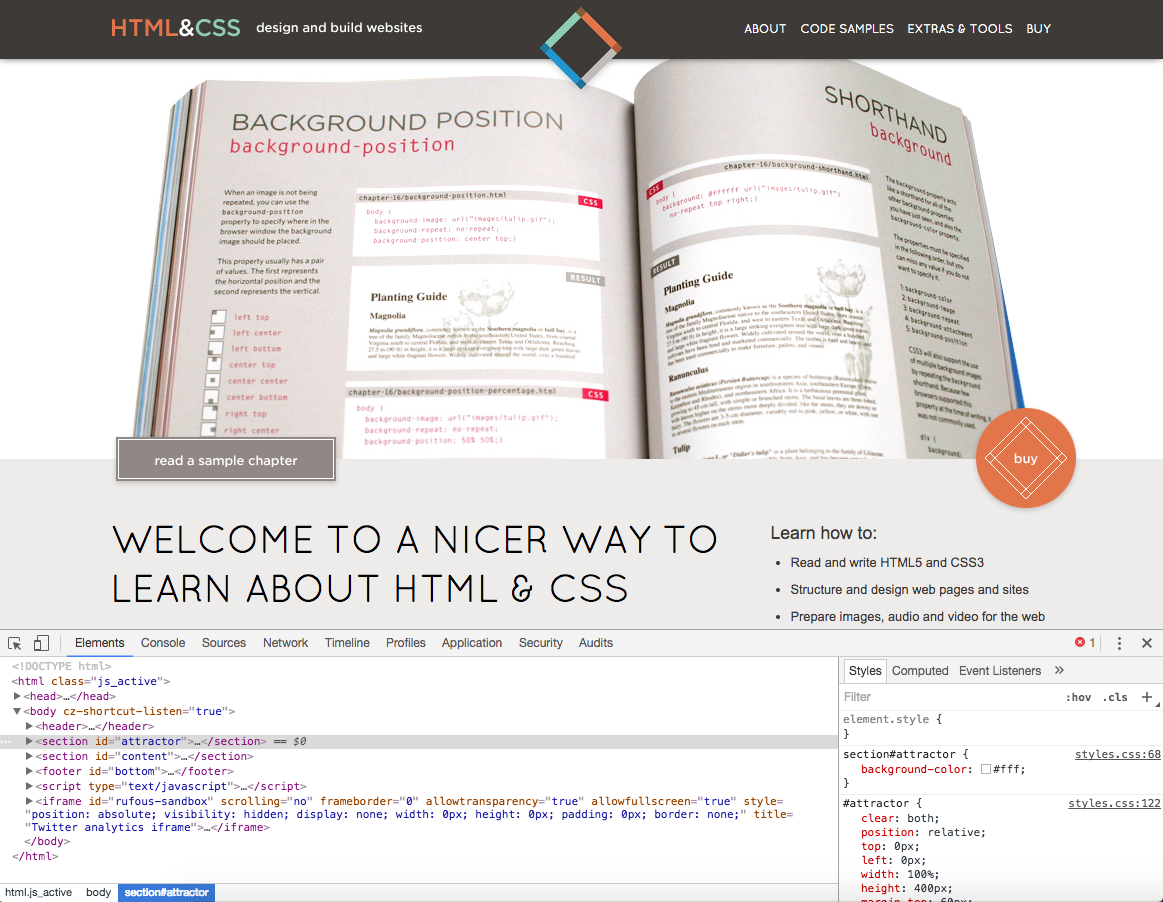This screenshot has height=902, width=1163.
Task: Select the Event Listeners sidebar tab
Action: [1000, 671]
